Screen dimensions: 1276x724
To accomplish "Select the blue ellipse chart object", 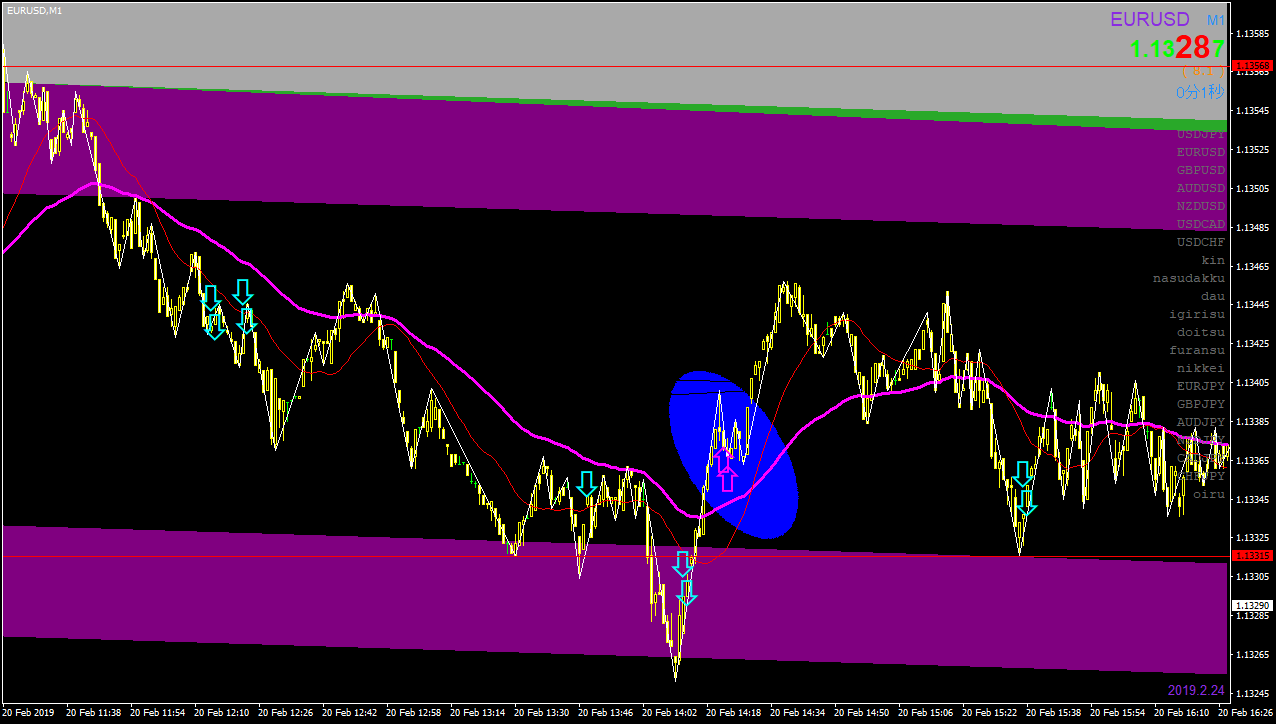I will [733, 455].
